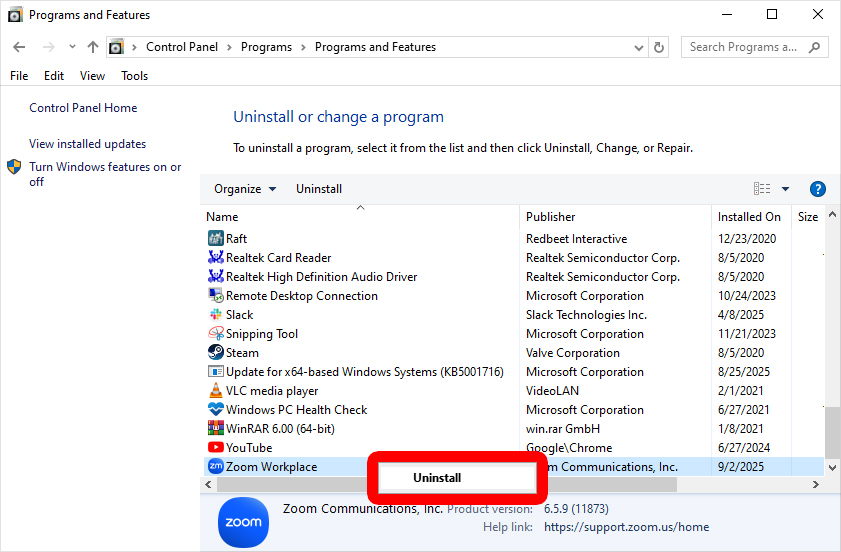Viewport: 841px width, 552px height.
Task: Click the WinRAR program icon
Action: pyautogui.click(x=216, y=429)
